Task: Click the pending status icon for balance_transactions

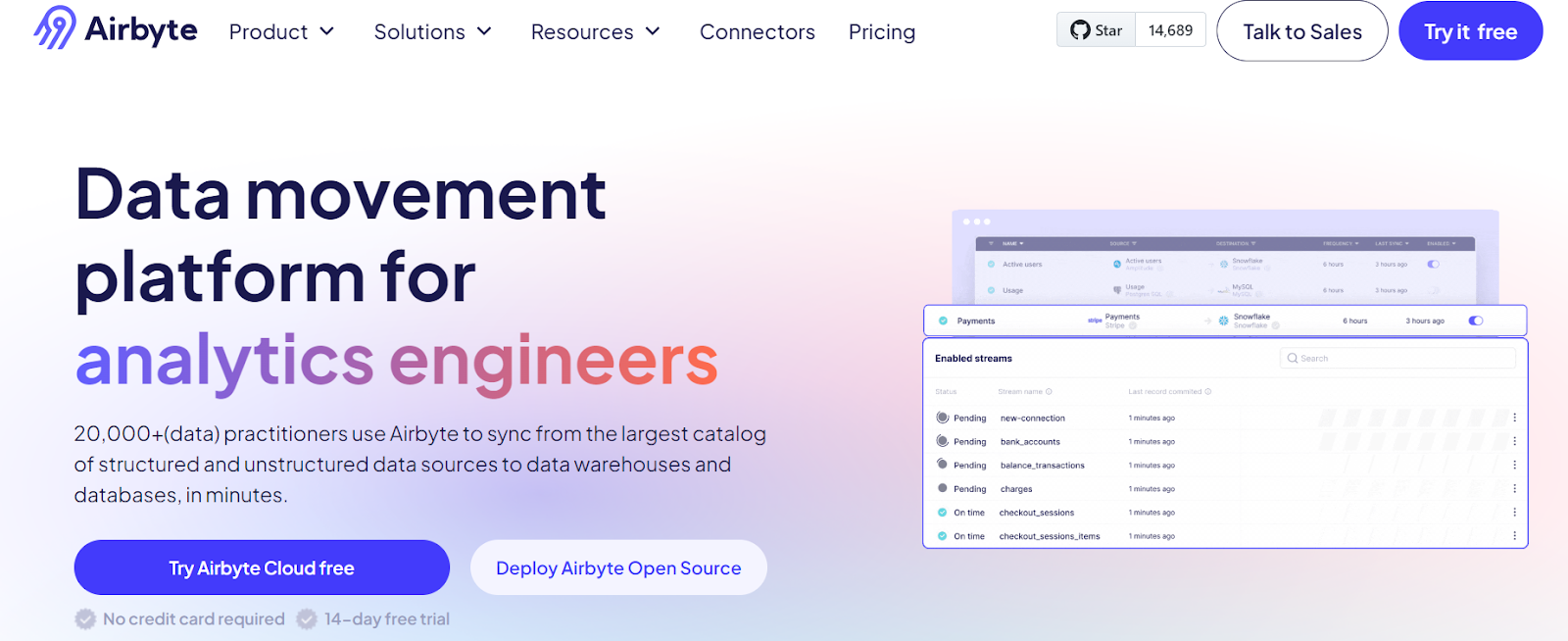Action: 943,465
